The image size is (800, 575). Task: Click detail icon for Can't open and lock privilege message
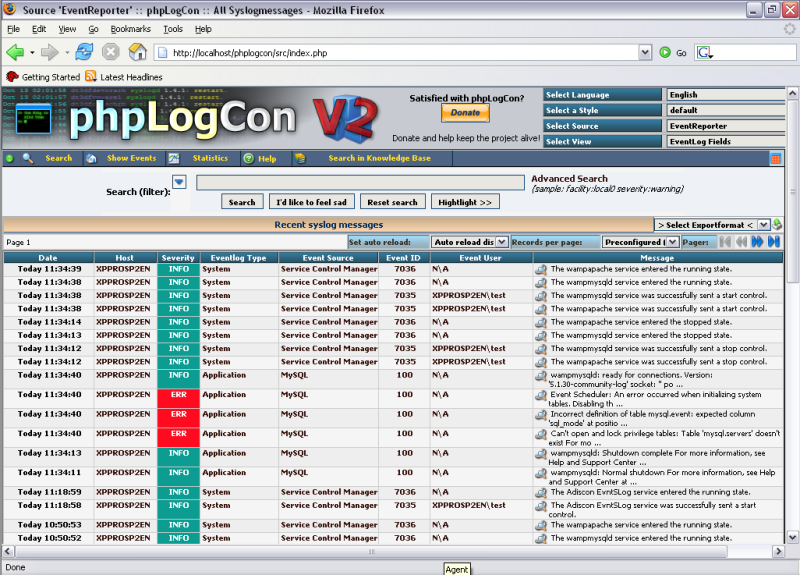[x=541, y=434]
